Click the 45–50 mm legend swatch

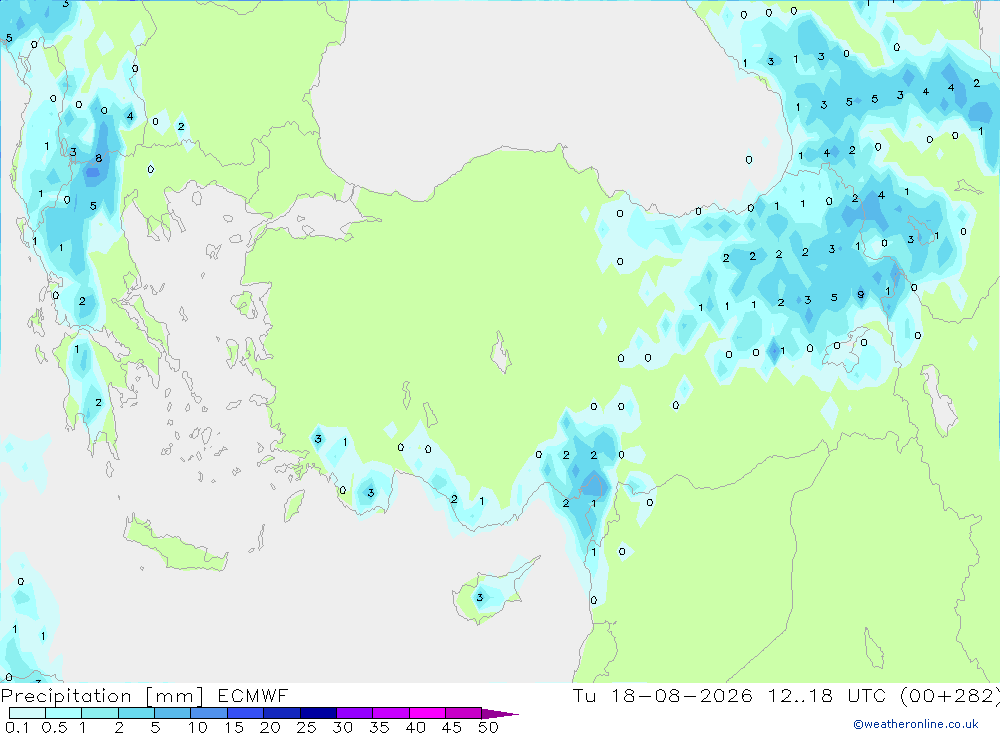(x=464, y=713)
